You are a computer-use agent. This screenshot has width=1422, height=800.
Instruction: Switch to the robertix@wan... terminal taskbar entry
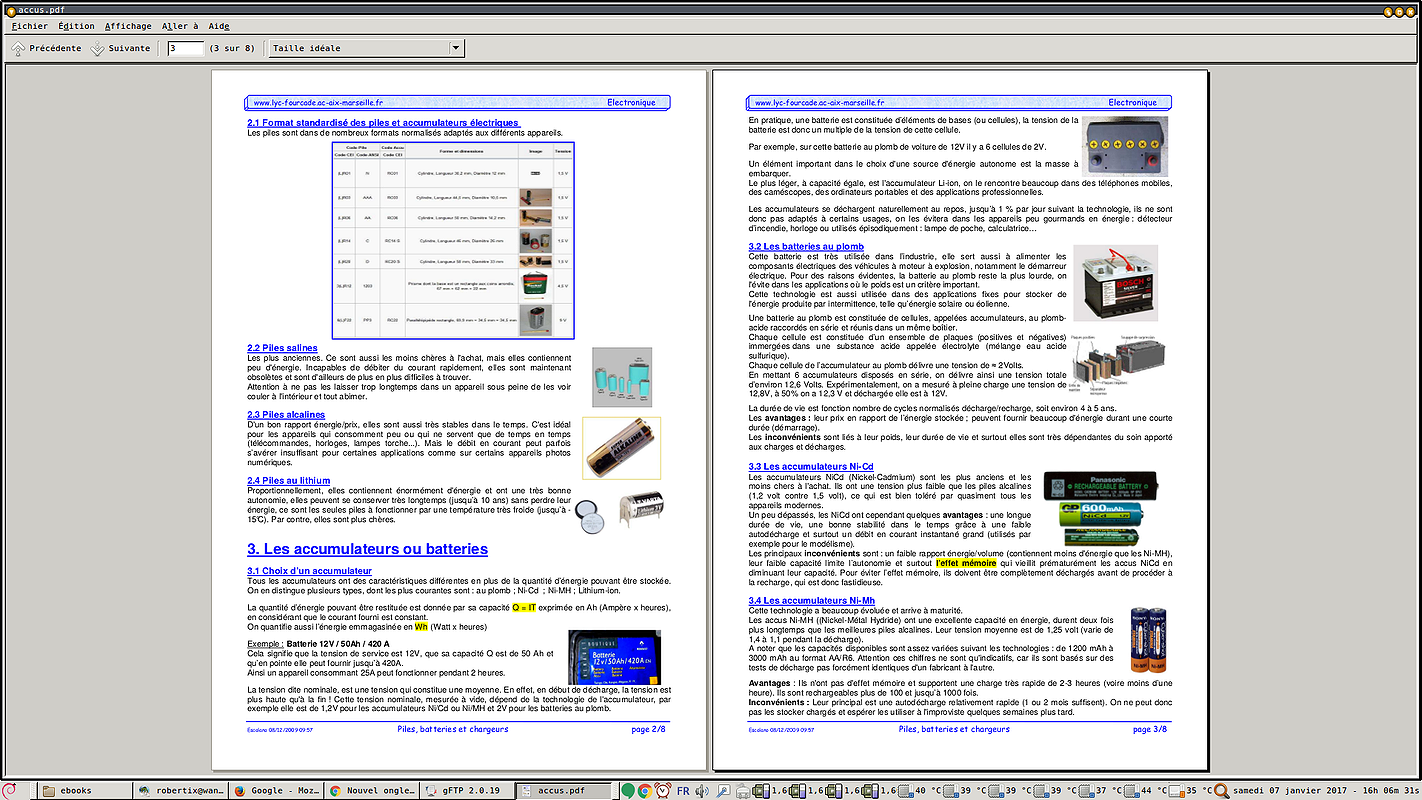click(181, 790)
